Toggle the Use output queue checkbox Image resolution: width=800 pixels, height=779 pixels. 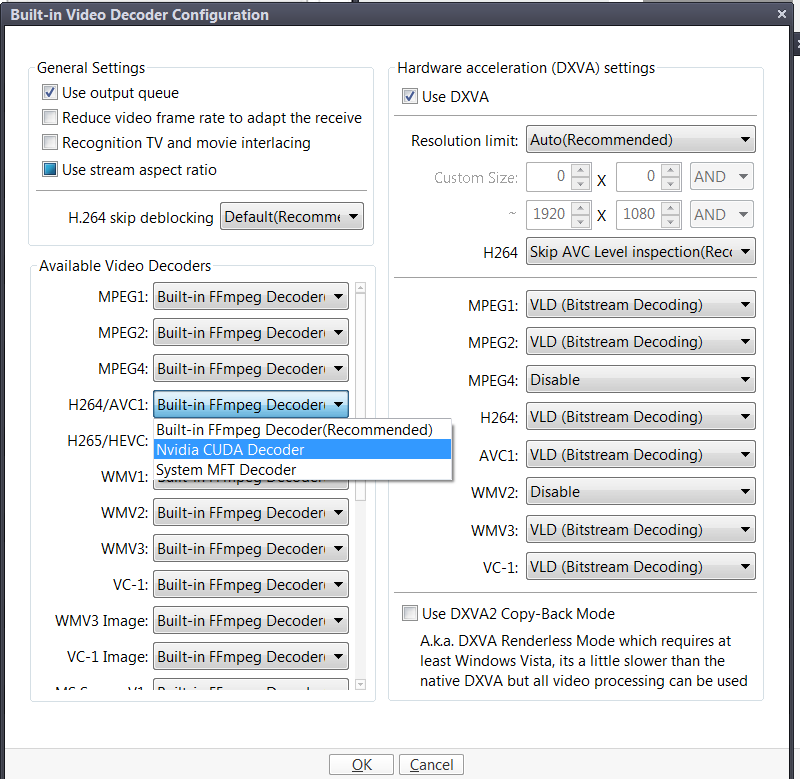tap(50, 93)
